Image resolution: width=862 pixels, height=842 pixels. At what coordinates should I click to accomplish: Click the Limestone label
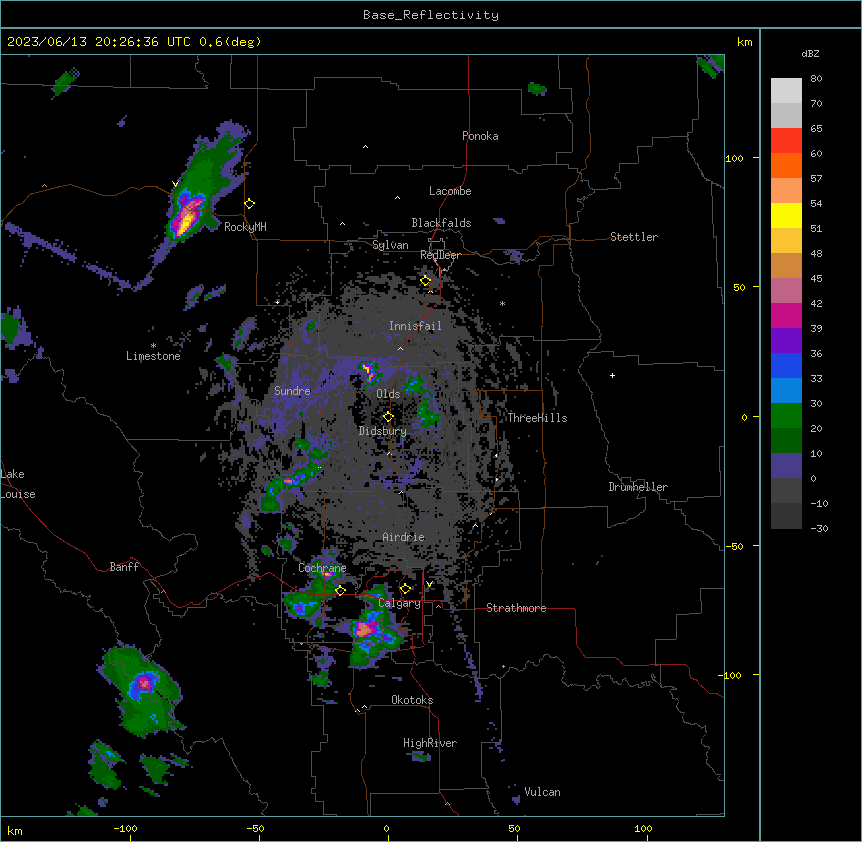click(x=153, y=356)
